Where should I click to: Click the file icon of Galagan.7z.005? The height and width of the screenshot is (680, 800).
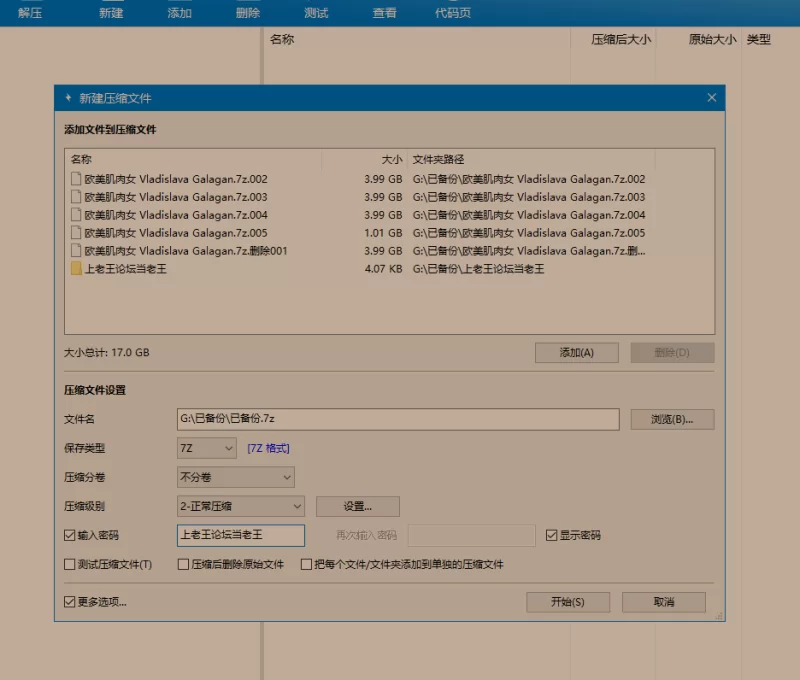point(76,233)
